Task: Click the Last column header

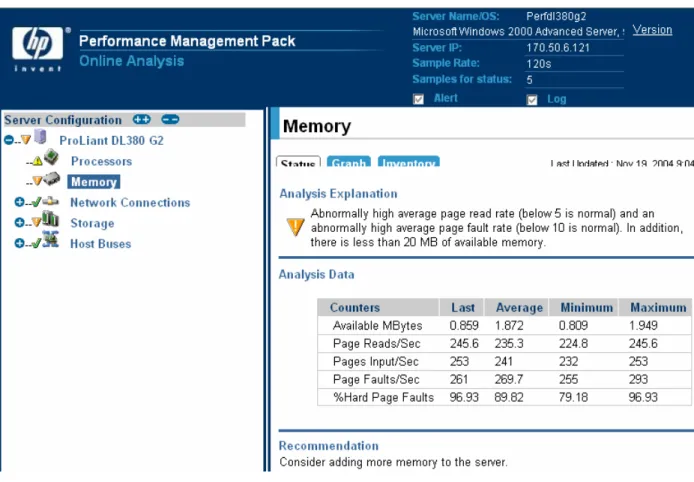Action: click(463, 308)
